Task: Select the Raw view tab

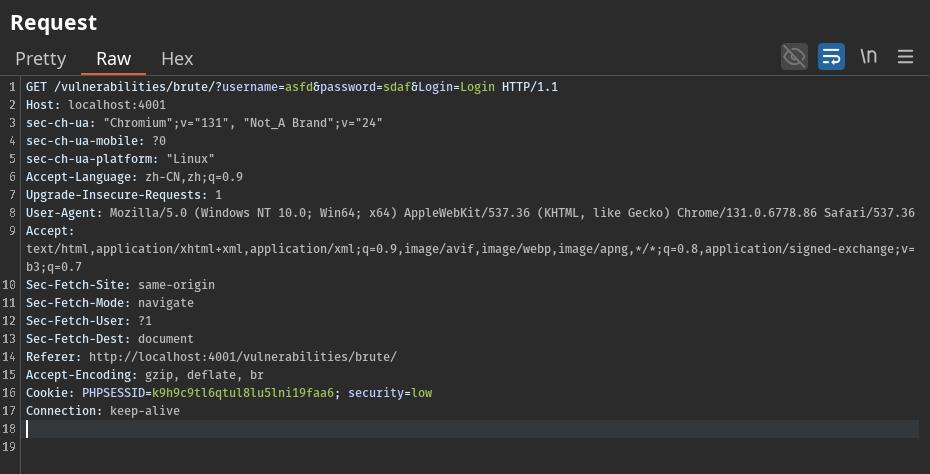Action: point(113,59)
